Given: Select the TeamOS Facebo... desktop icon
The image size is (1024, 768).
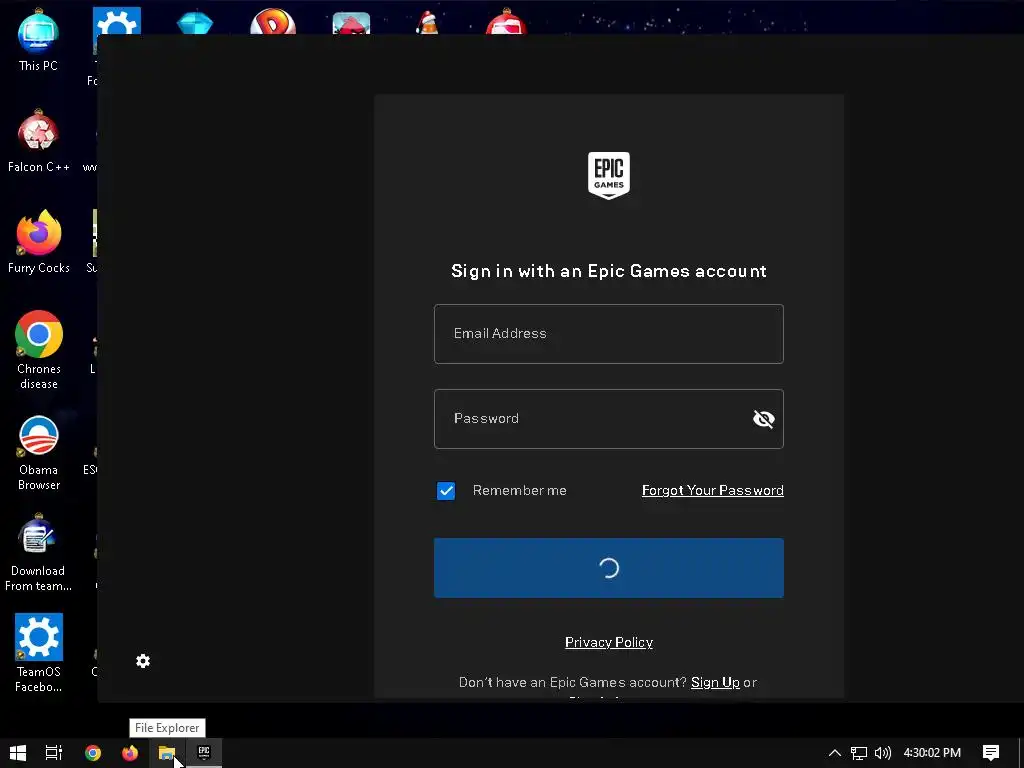Looking at the screenshot, I should click(x=39, y=653).
